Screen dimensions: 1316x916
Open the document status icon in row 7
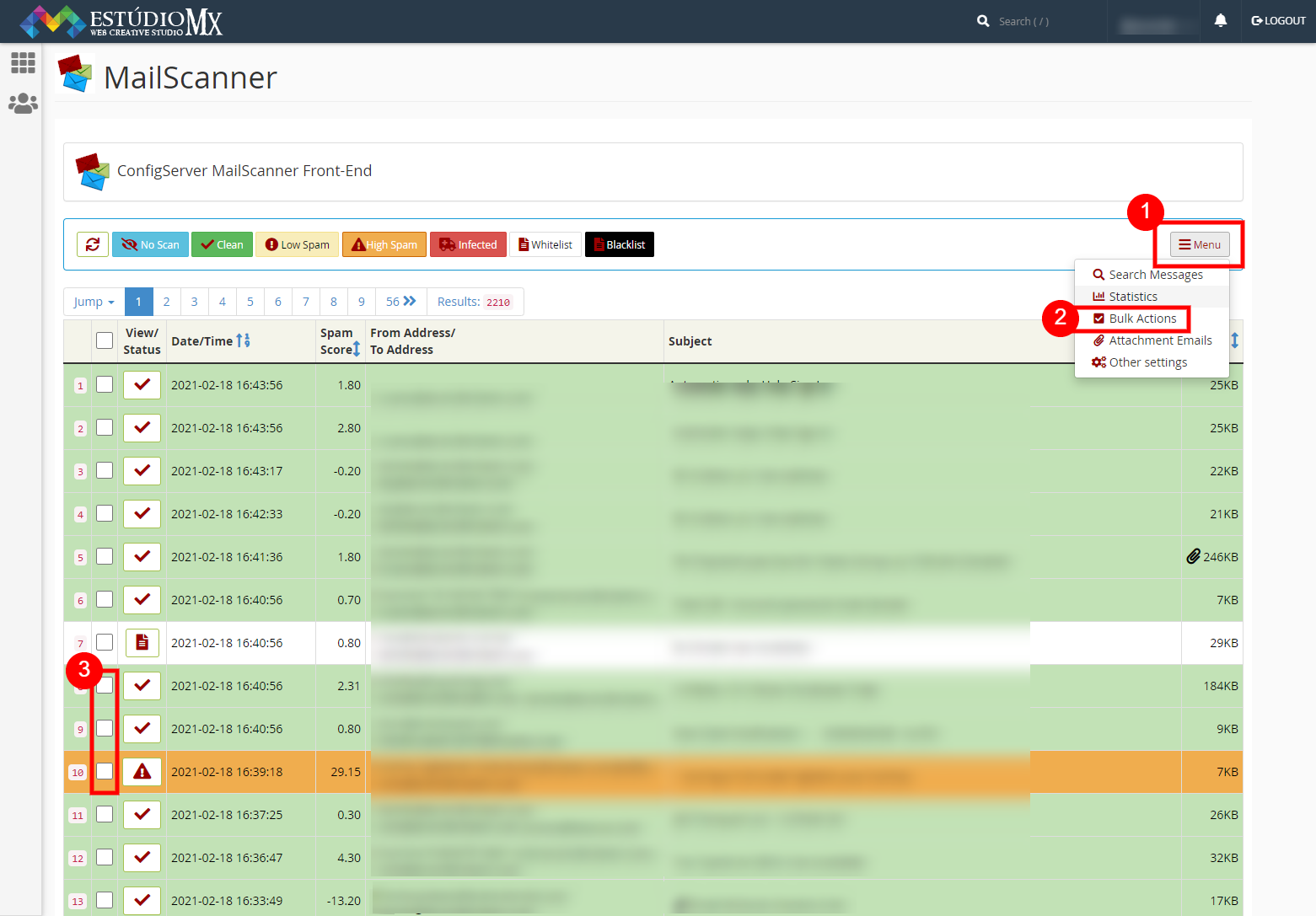point(142,643)
